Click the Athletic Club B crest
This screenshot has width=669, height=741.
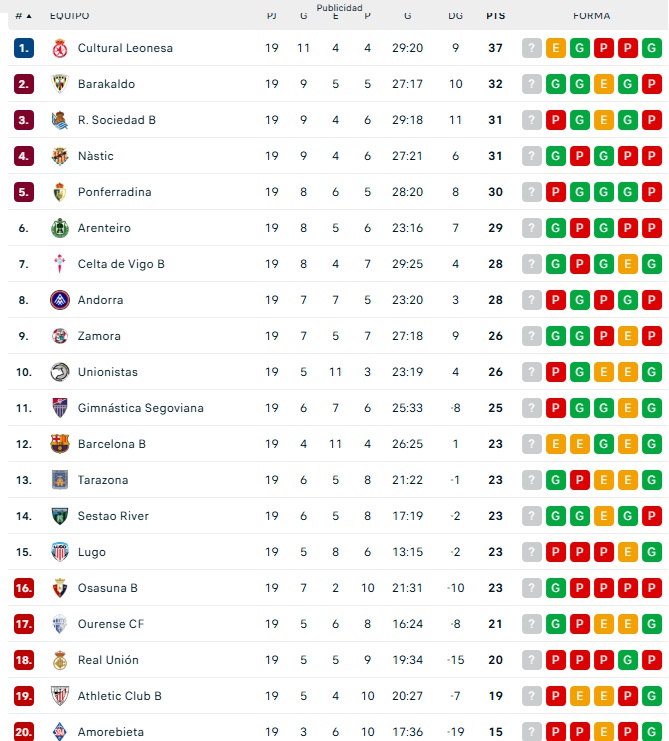[60, 696]
